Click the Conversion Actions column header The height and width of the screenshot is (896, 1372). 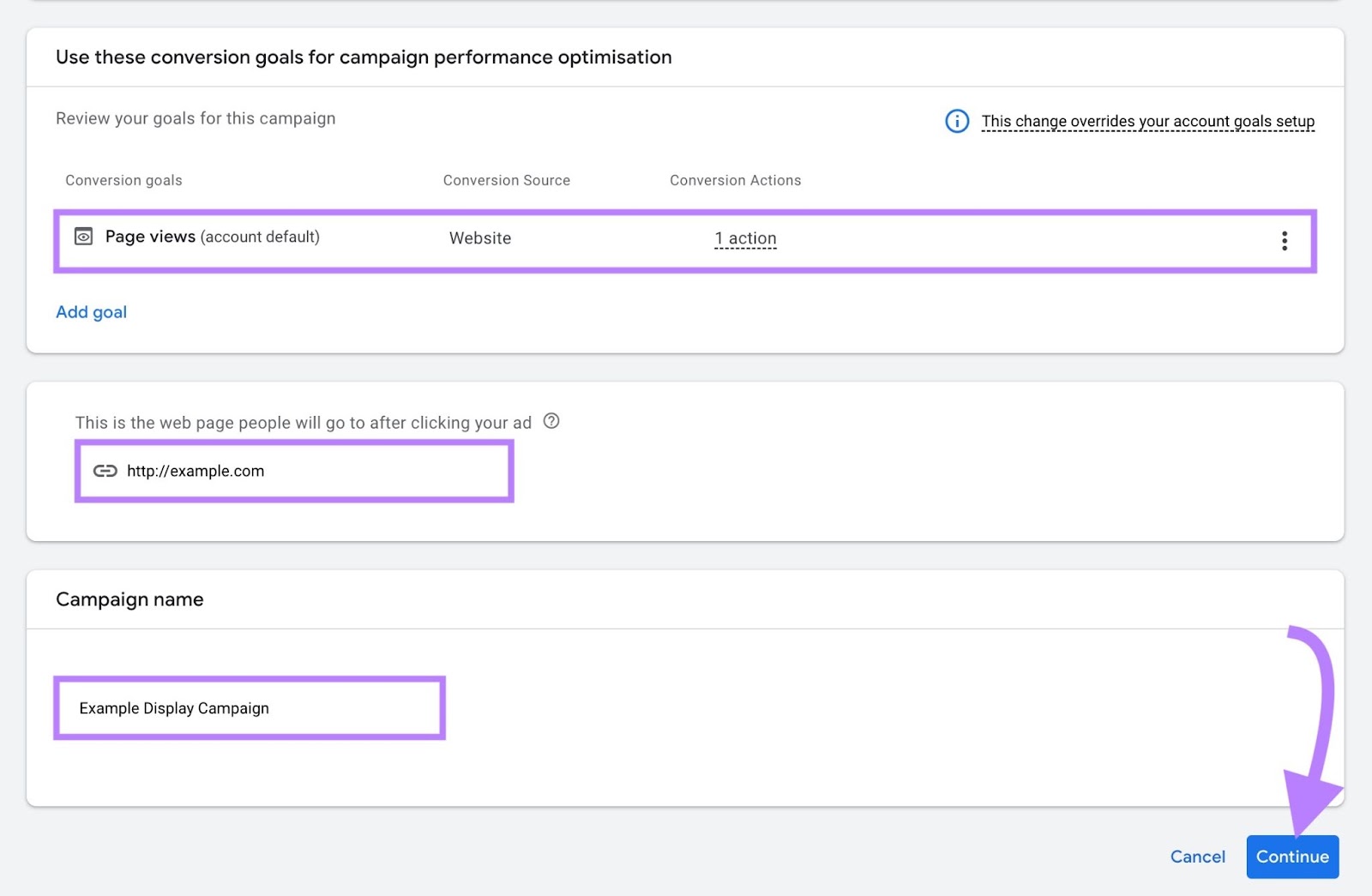tap(735, 180)
